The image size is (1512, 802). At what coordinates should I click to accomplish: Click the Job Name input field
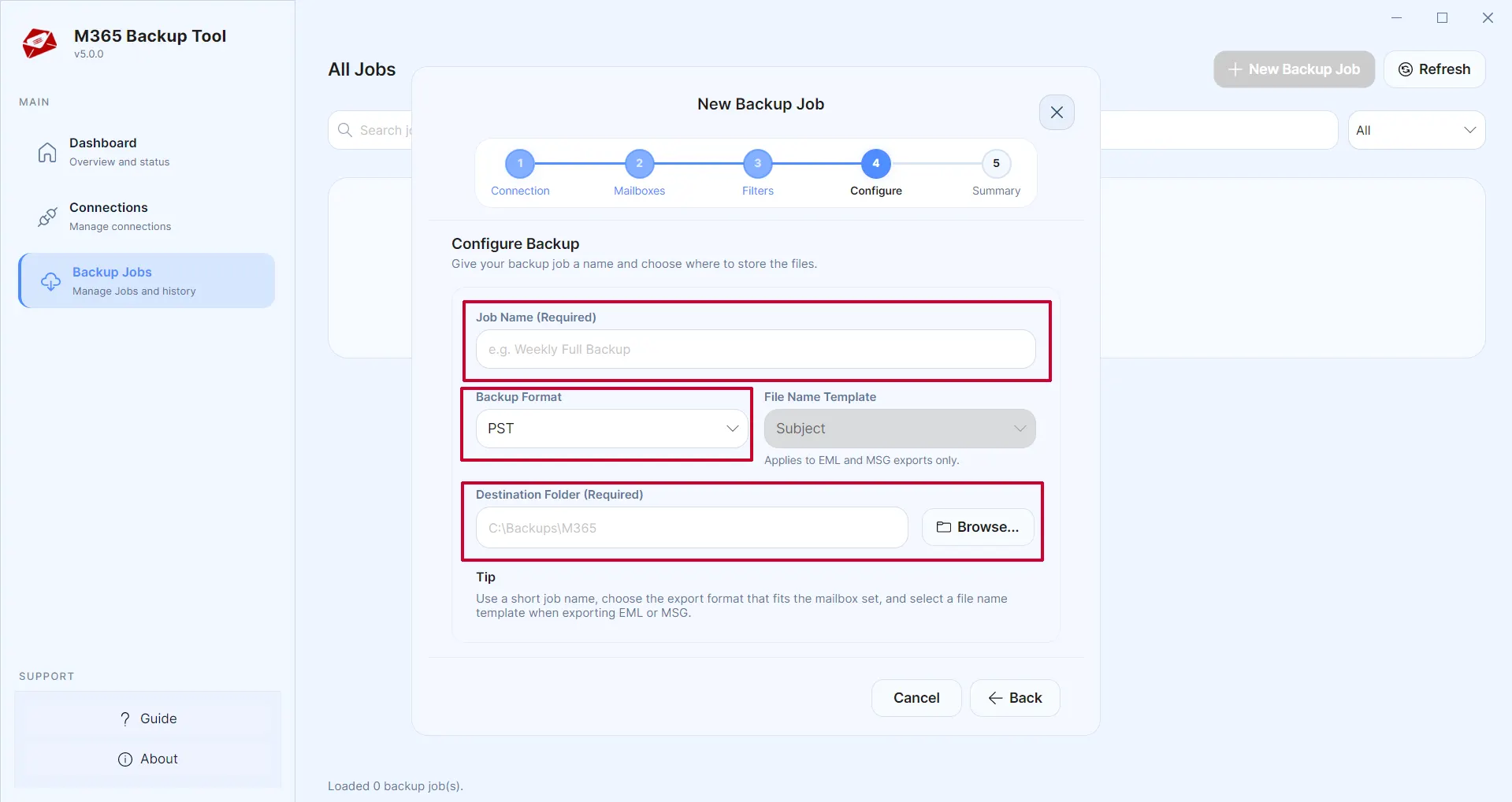[756, 349]
